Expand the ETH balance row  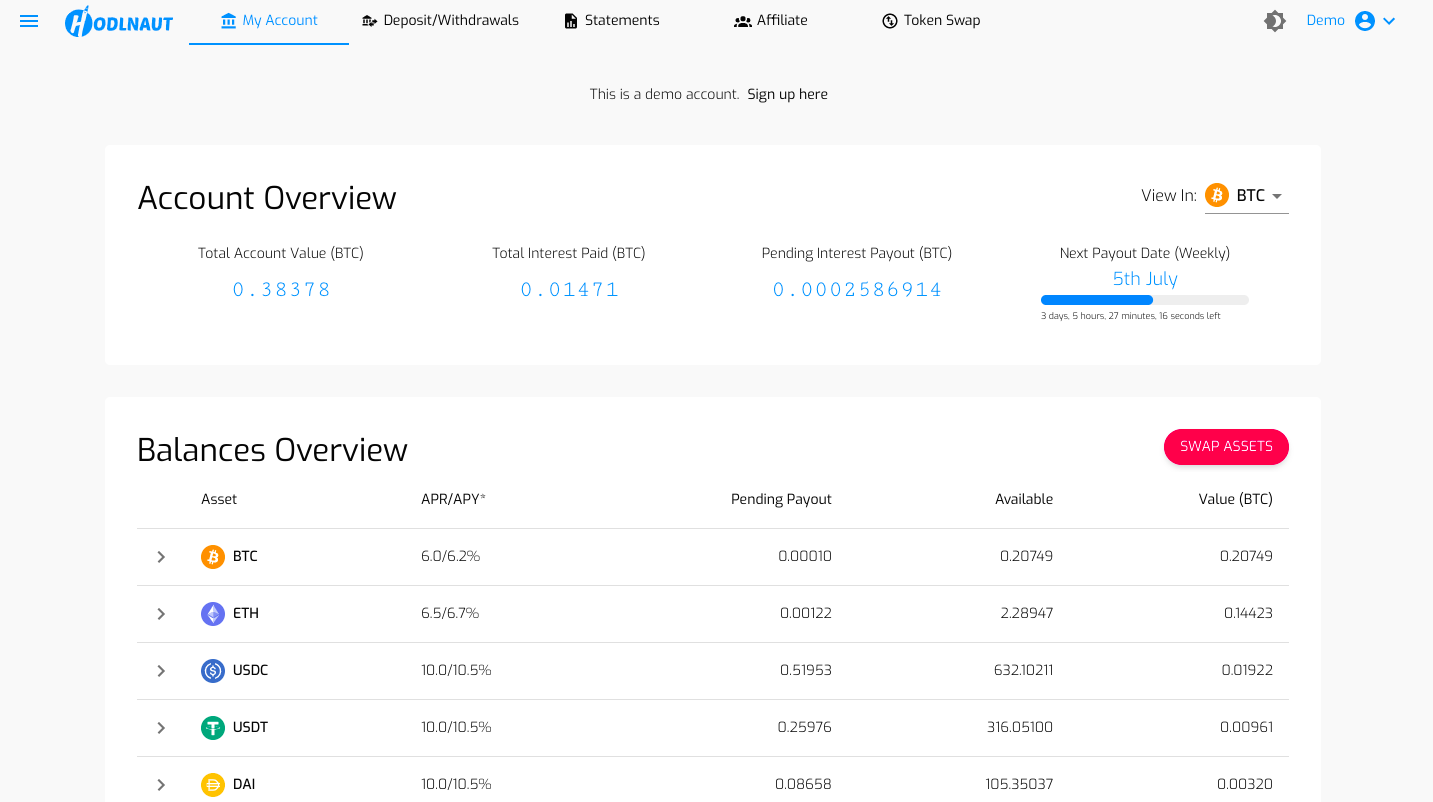click(x=161, y=614)
